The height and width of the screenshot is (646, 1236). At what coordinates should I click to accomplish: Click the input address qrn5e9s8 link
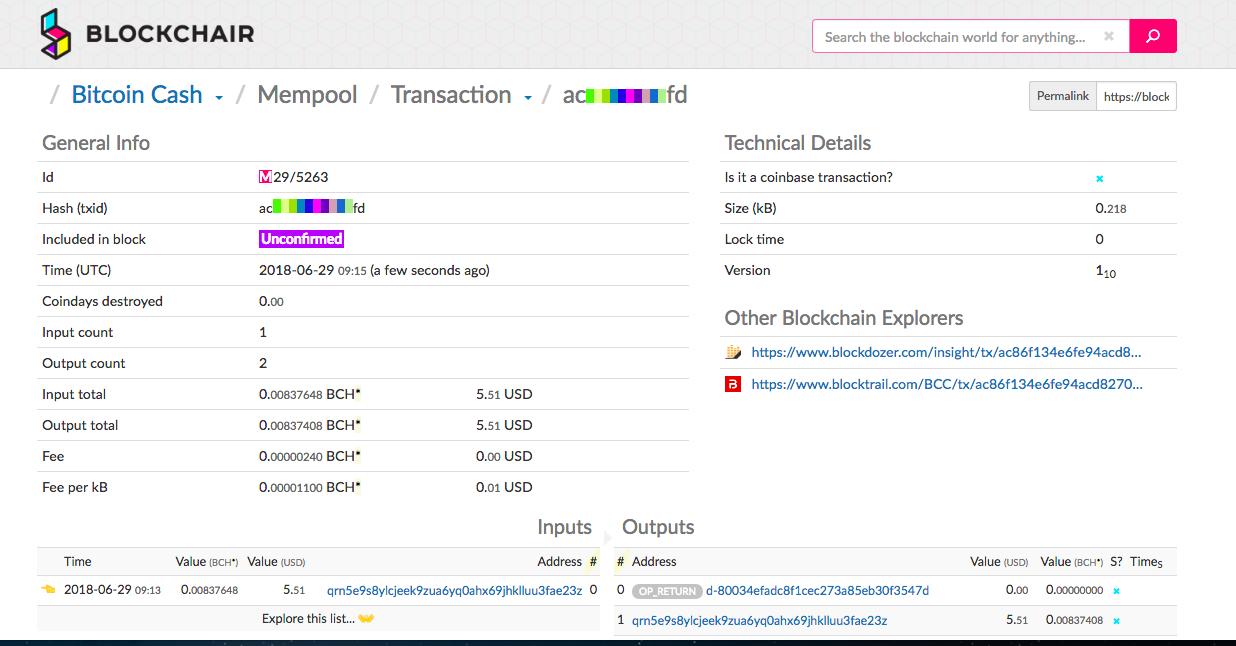(454, 590)
